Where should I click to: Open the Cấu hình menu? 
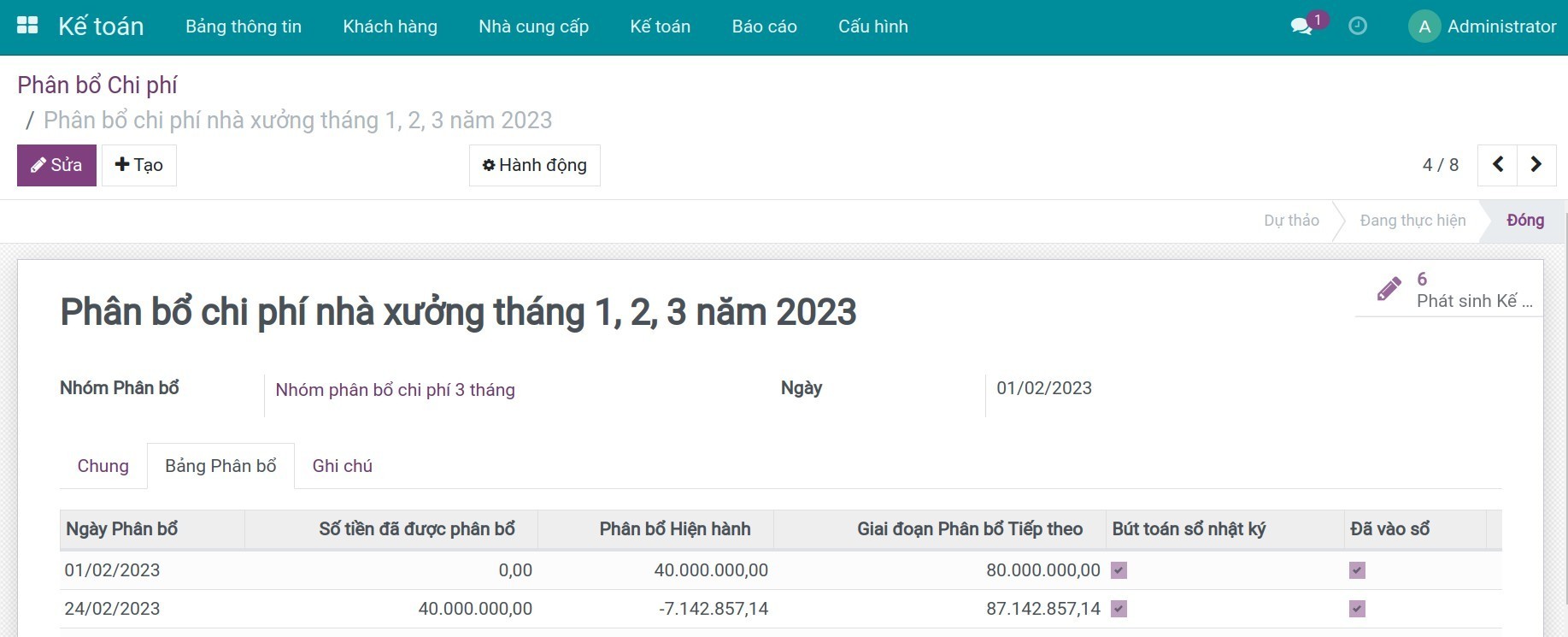point(872,27)
